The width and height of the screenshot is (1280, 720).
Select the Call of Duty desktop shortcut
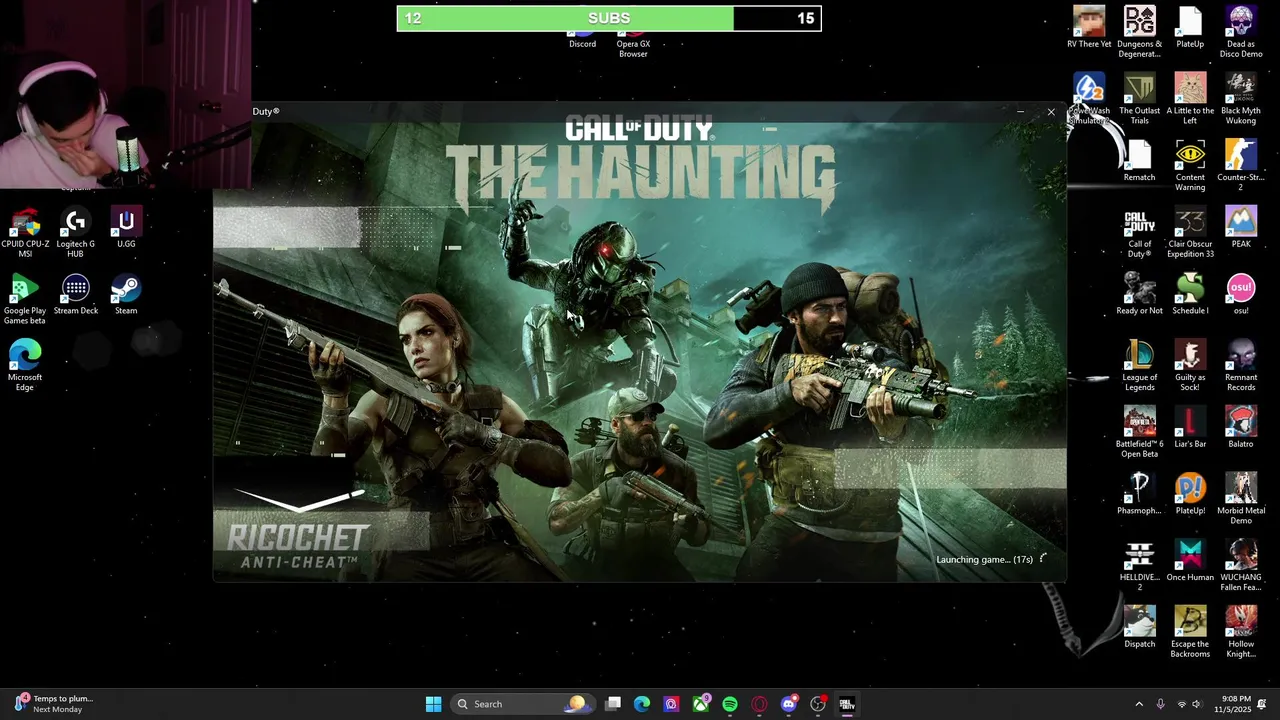(1139, 232)
